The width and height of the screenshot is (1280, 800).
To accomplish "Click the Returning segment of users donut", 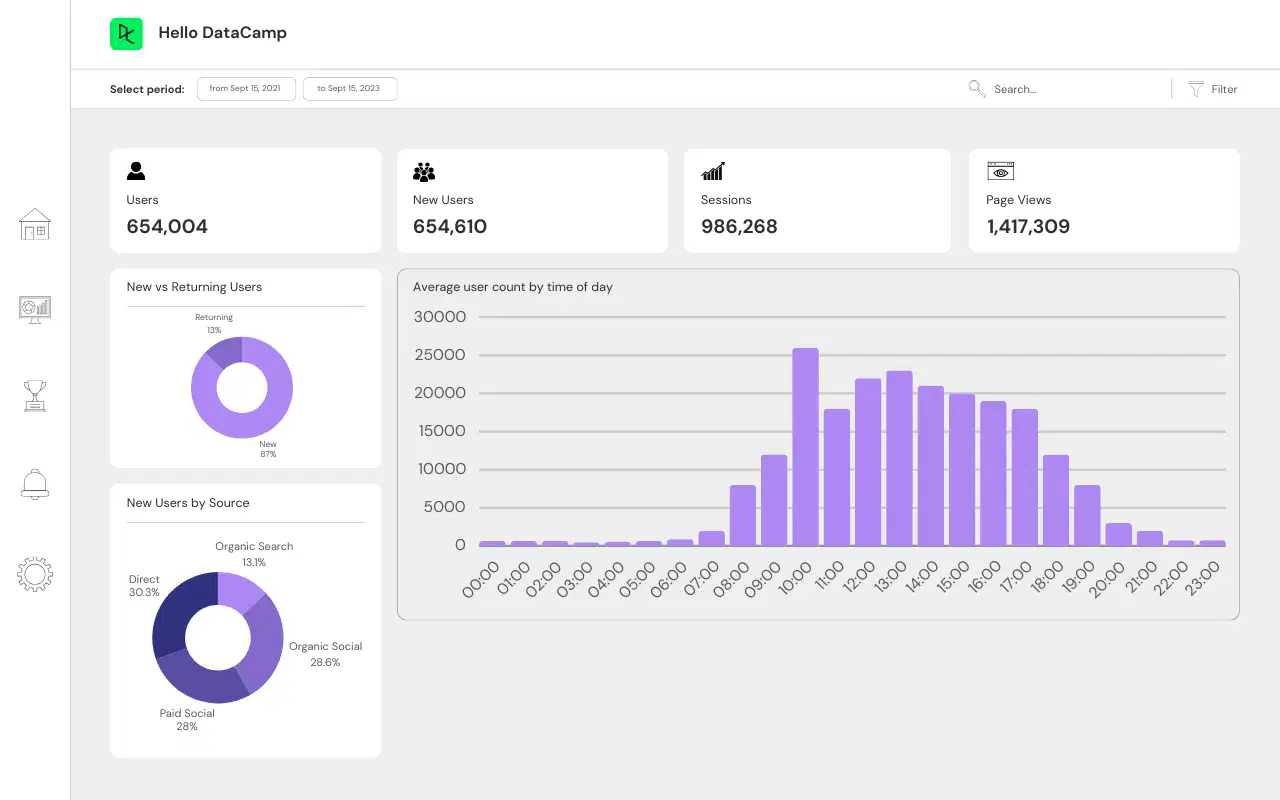I will [x=225, y=352].
